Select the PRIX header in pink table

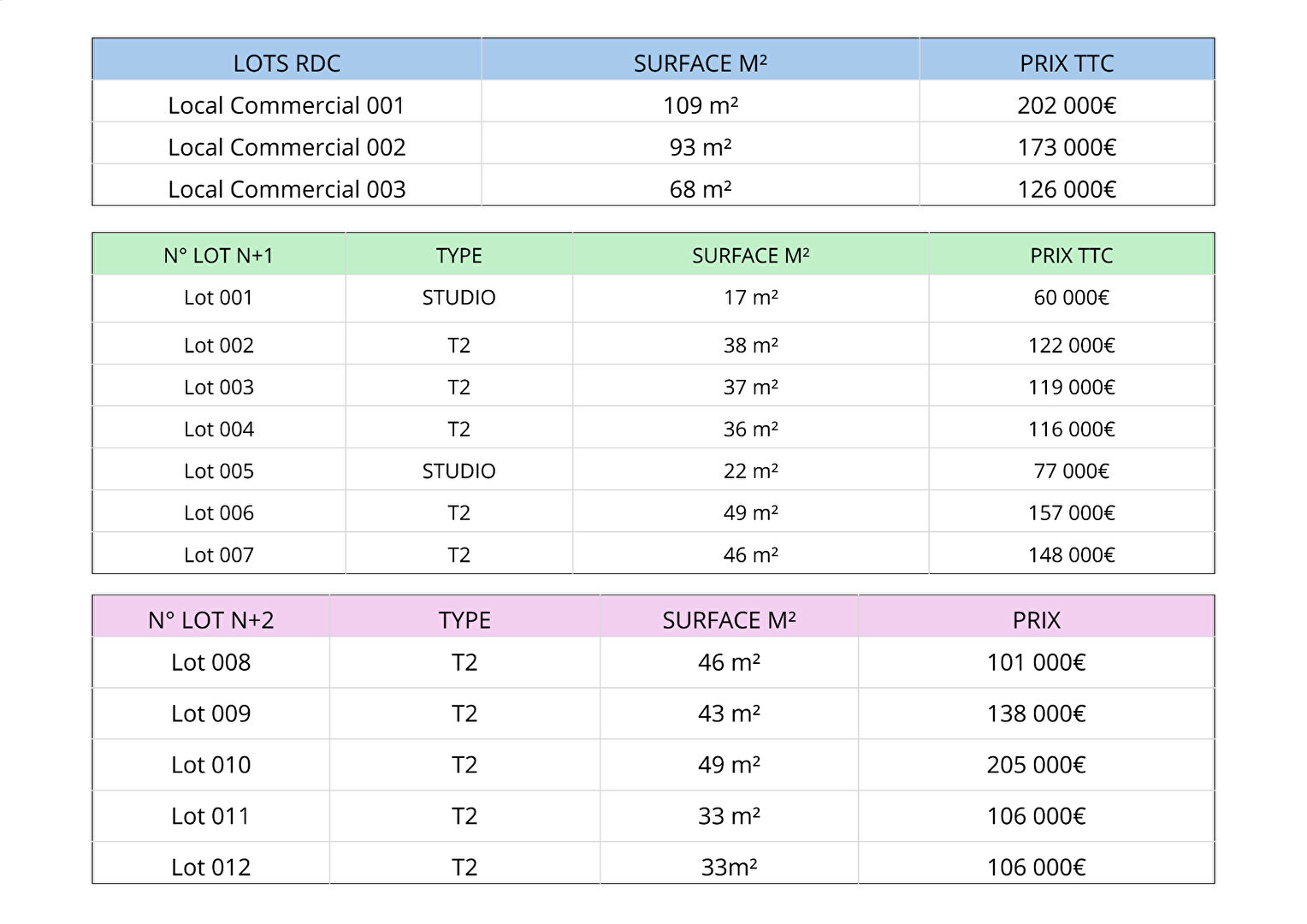click(1036, 620)
